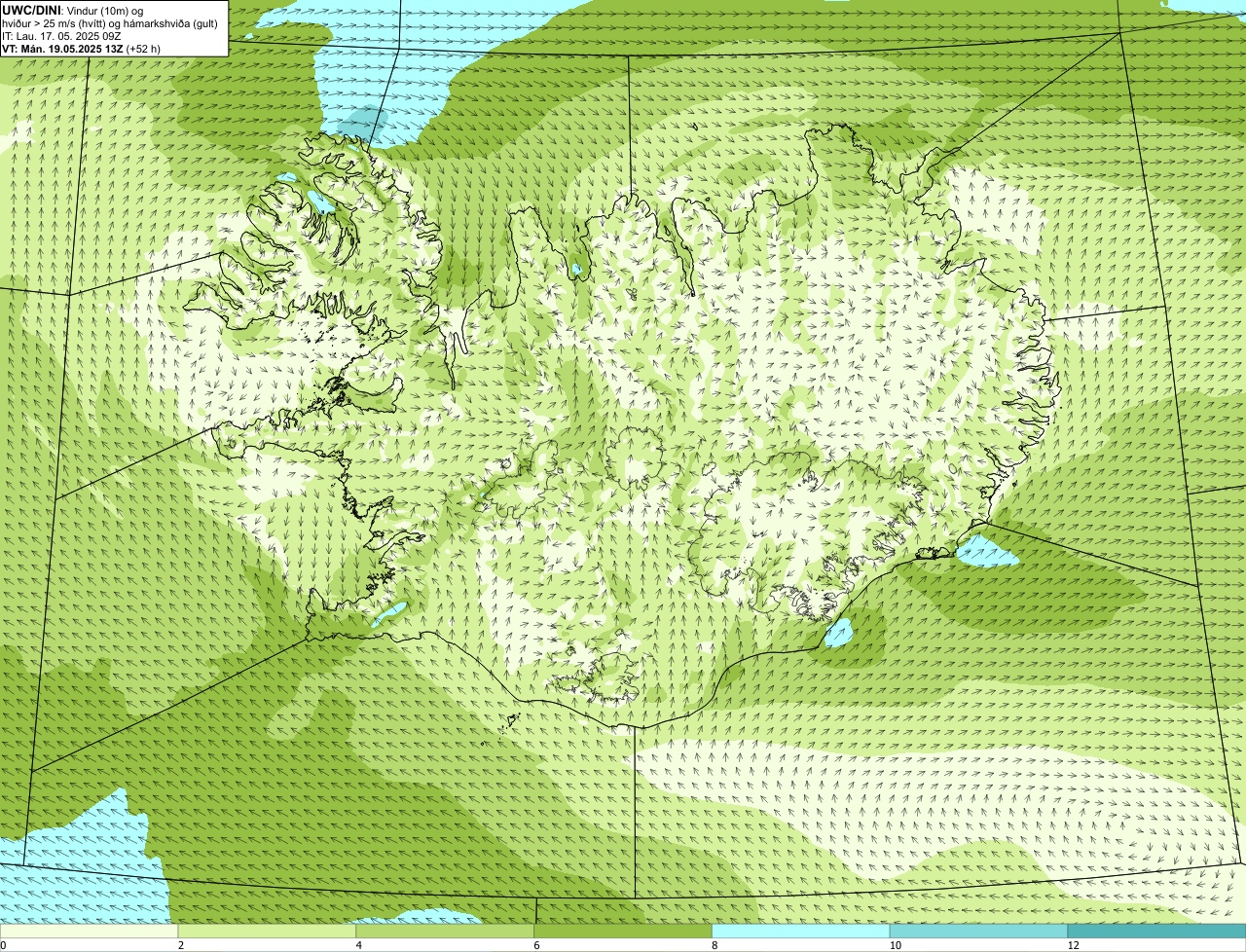Click the 10–12 m/s legend swatch

979,932
